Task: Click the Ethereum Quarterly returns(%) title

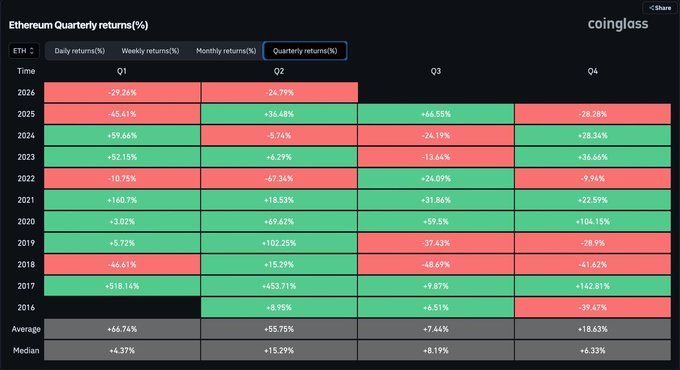Action: [78, 25]
